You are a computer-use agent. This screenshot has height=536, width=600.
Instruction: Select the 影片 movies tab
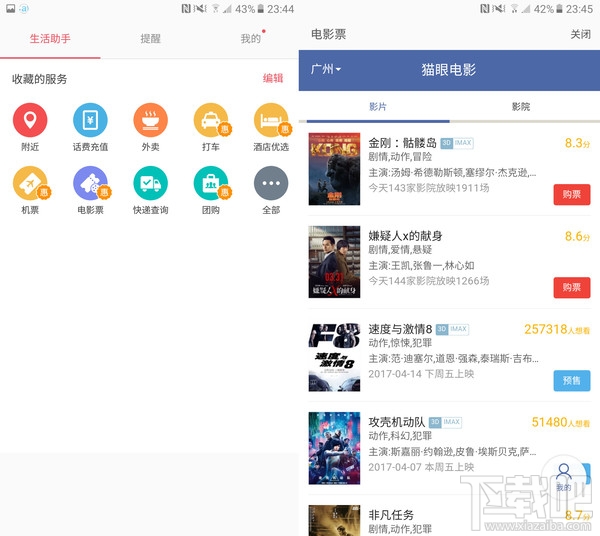coord(378,107)
